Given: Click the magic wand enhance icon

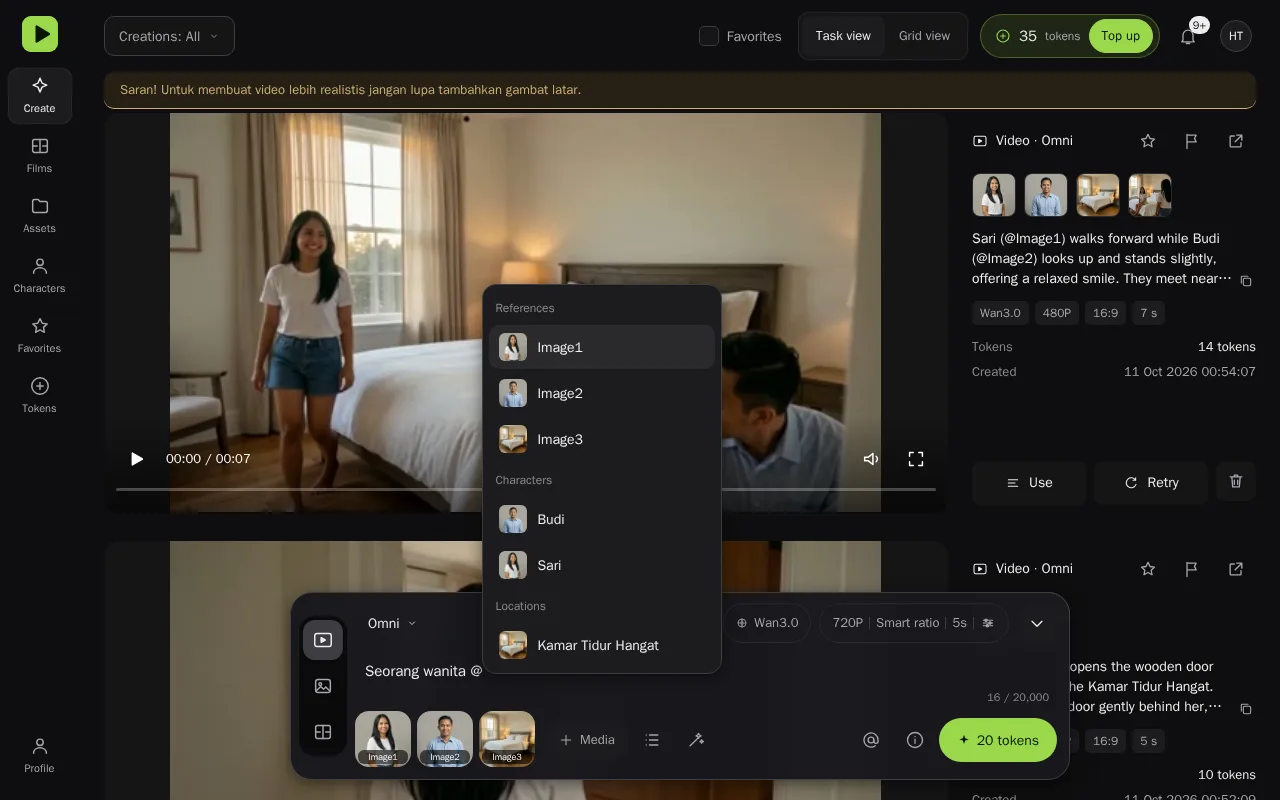Looking at the screenshot, I should click(x=697, y=740).
